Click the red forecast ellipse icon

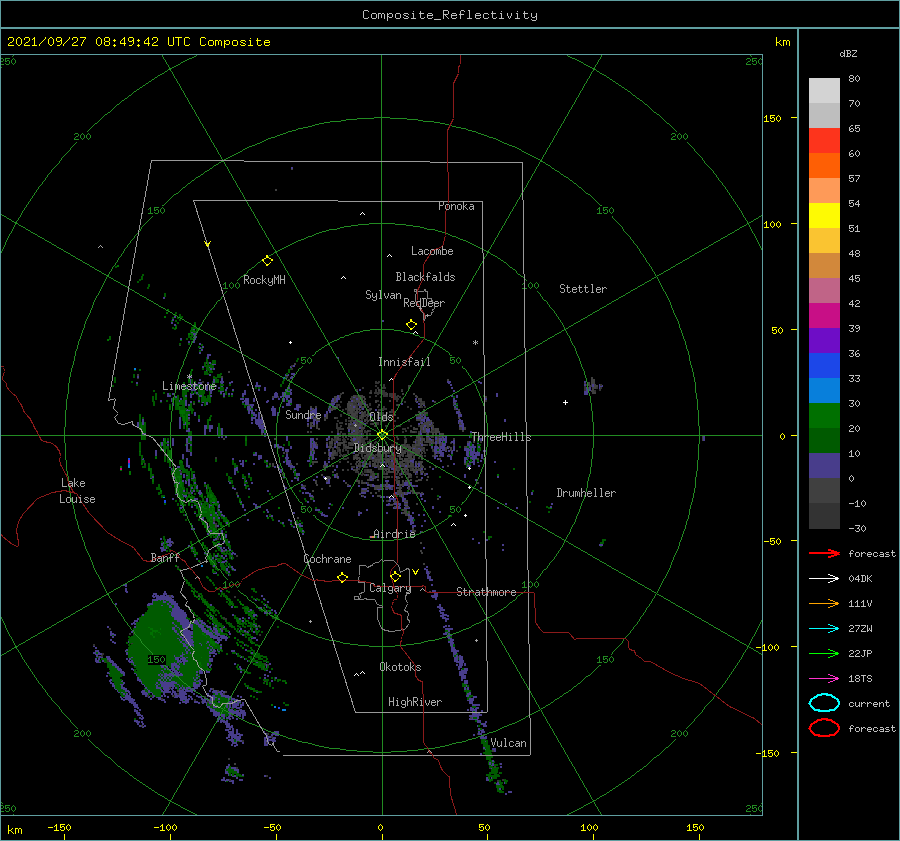point(824,728)
